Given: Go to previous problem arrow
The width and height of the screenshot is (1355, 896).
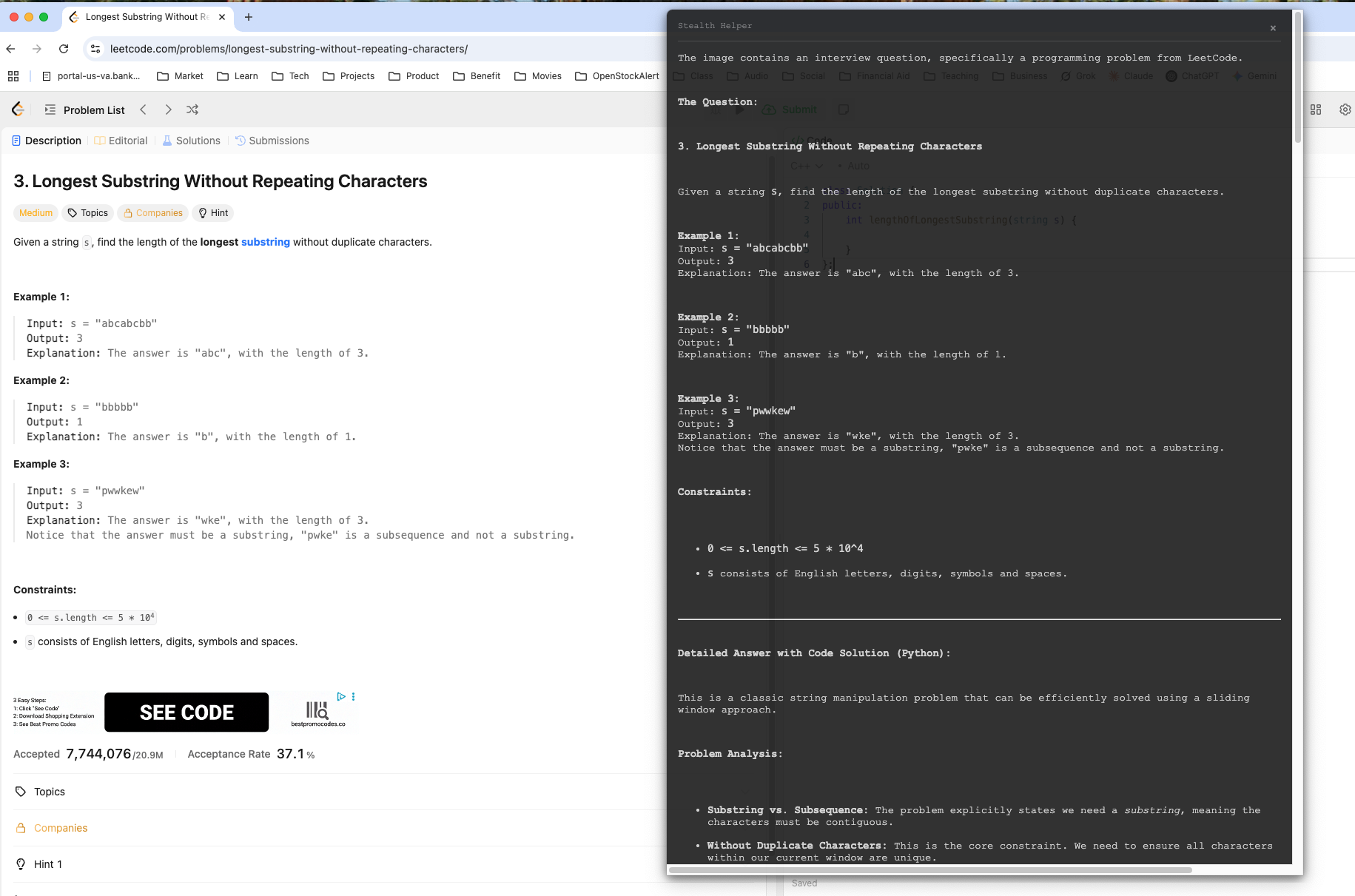Looking at the screenshot, I should [x=143, y=110].
